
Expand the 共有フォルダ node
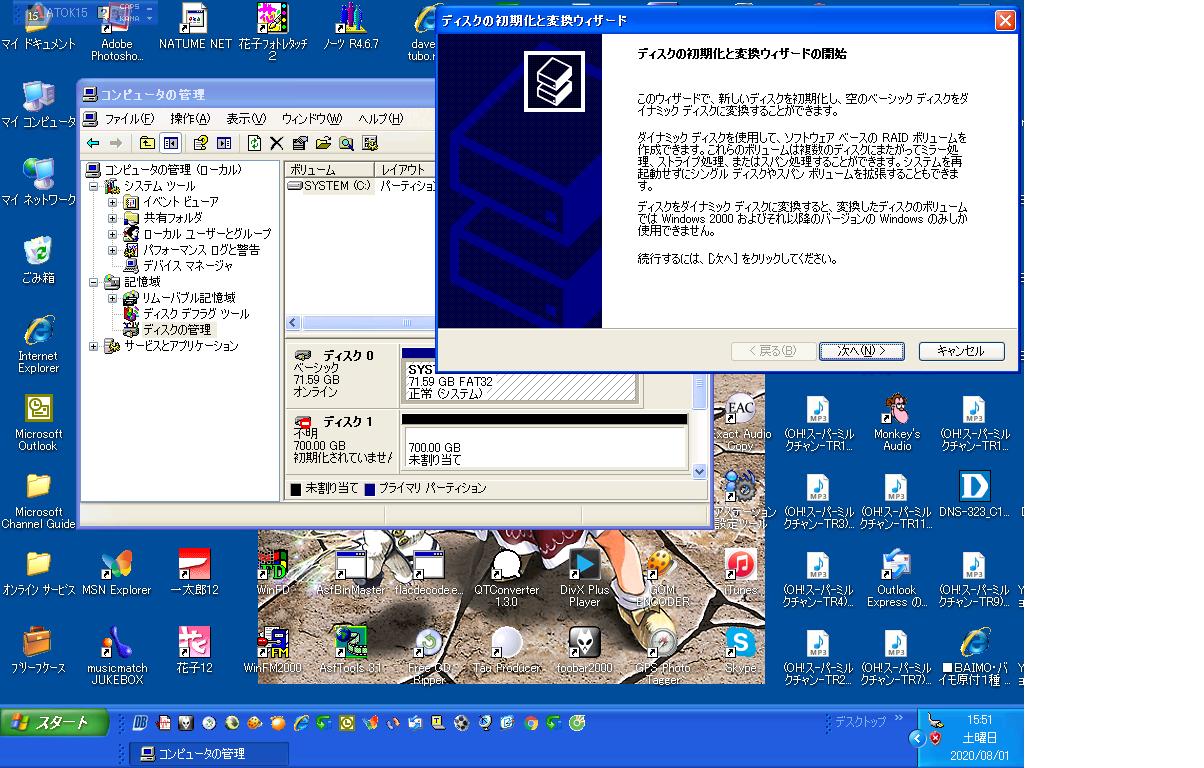[113, 218]
